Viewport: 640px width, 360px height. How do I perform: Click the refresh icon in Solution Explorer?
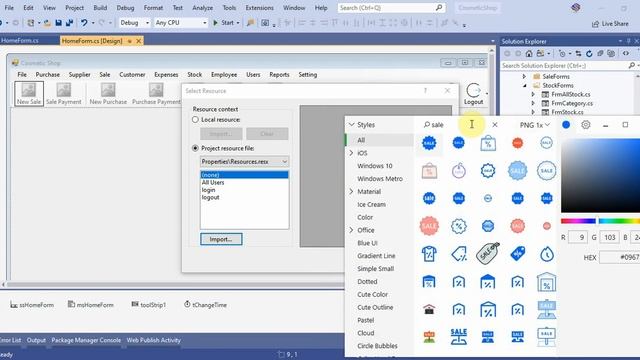[589, 53]
